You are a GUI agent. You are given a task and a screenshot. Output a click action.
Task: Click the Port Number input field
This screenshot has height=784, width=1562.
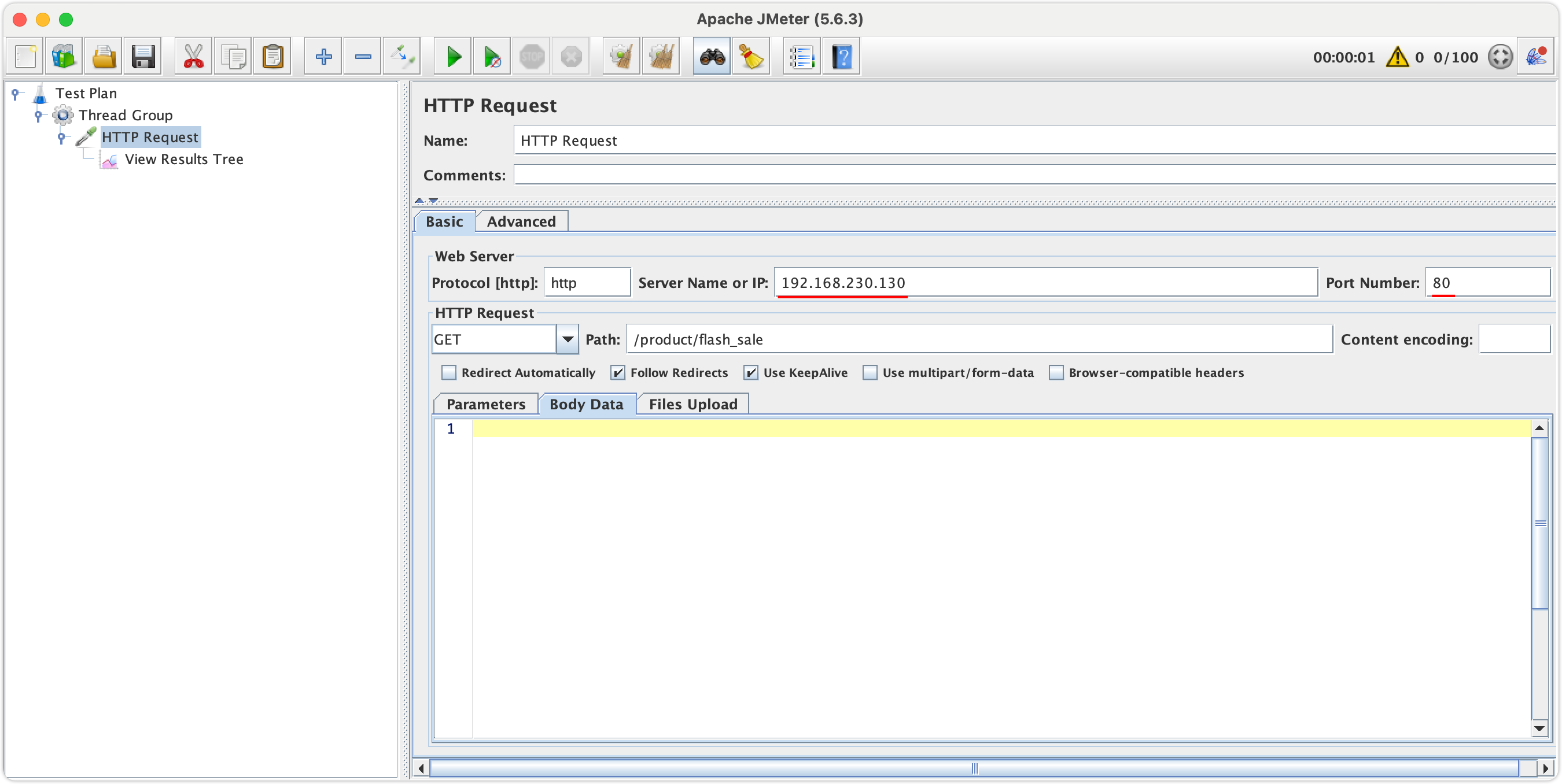pos(1489,282)
